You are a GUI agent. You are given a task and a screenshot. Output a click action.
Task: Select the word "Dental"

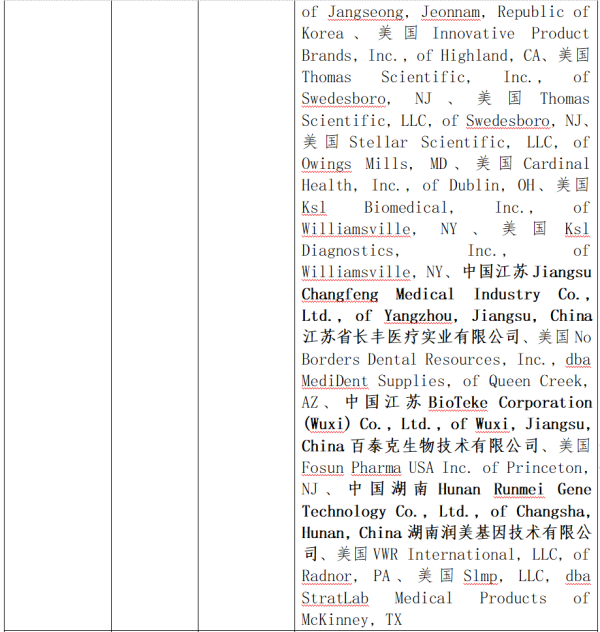pyautogui.click(x=392, y=360)
